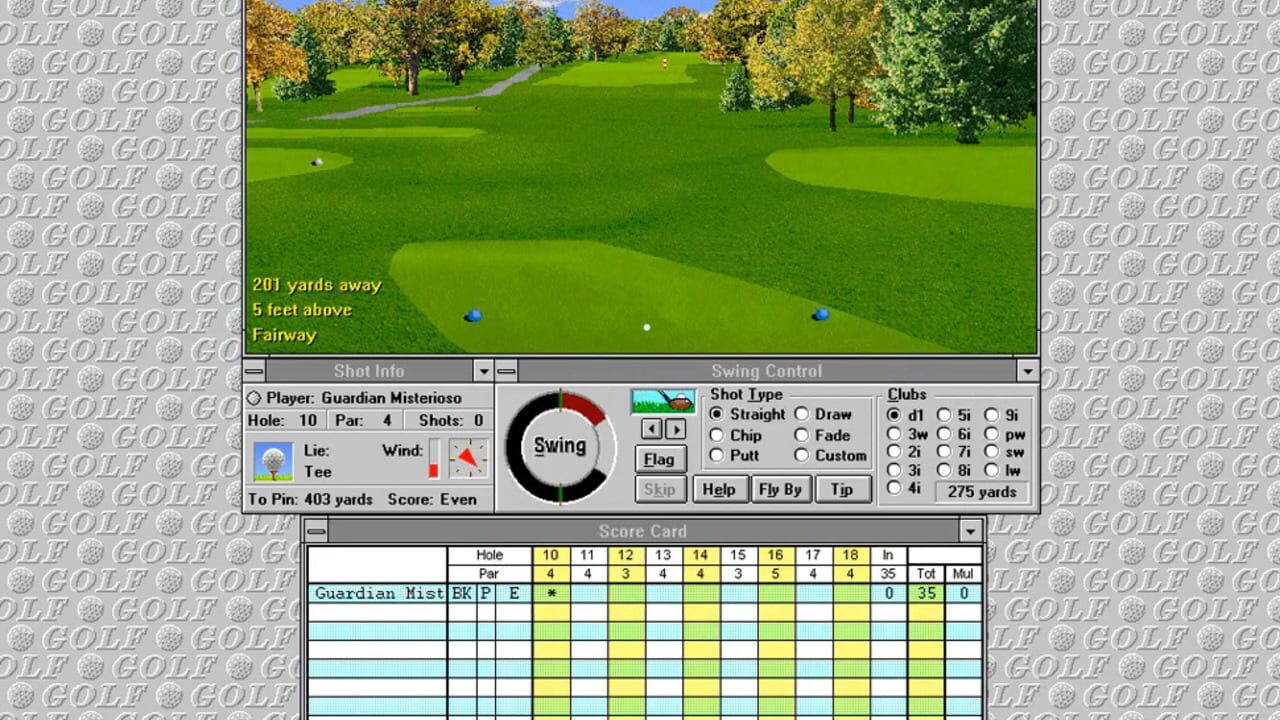Click the Skip button

coord(659,489)
